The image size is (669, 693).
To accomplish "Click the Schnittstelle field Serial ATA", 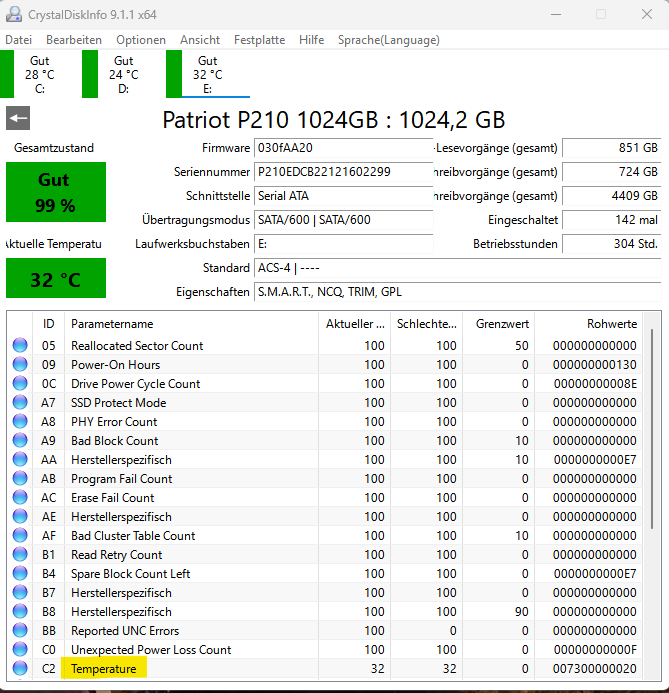I will tap(343, 195).
